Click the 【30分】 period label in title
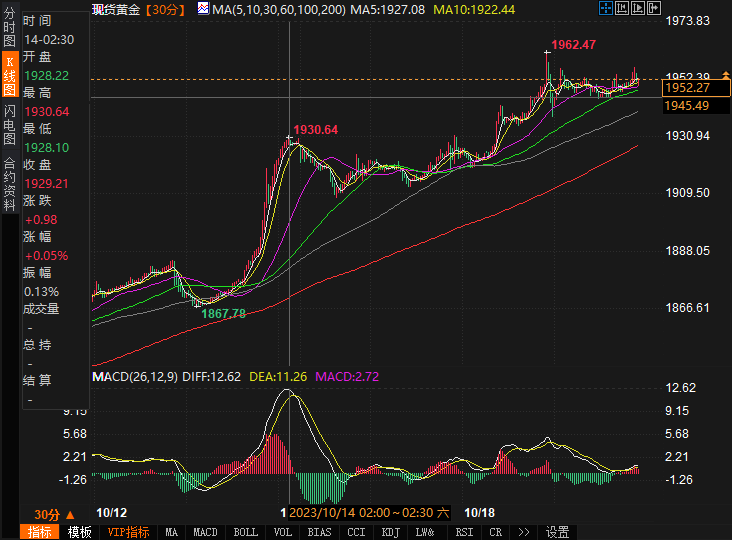 (x=163, y=8)
